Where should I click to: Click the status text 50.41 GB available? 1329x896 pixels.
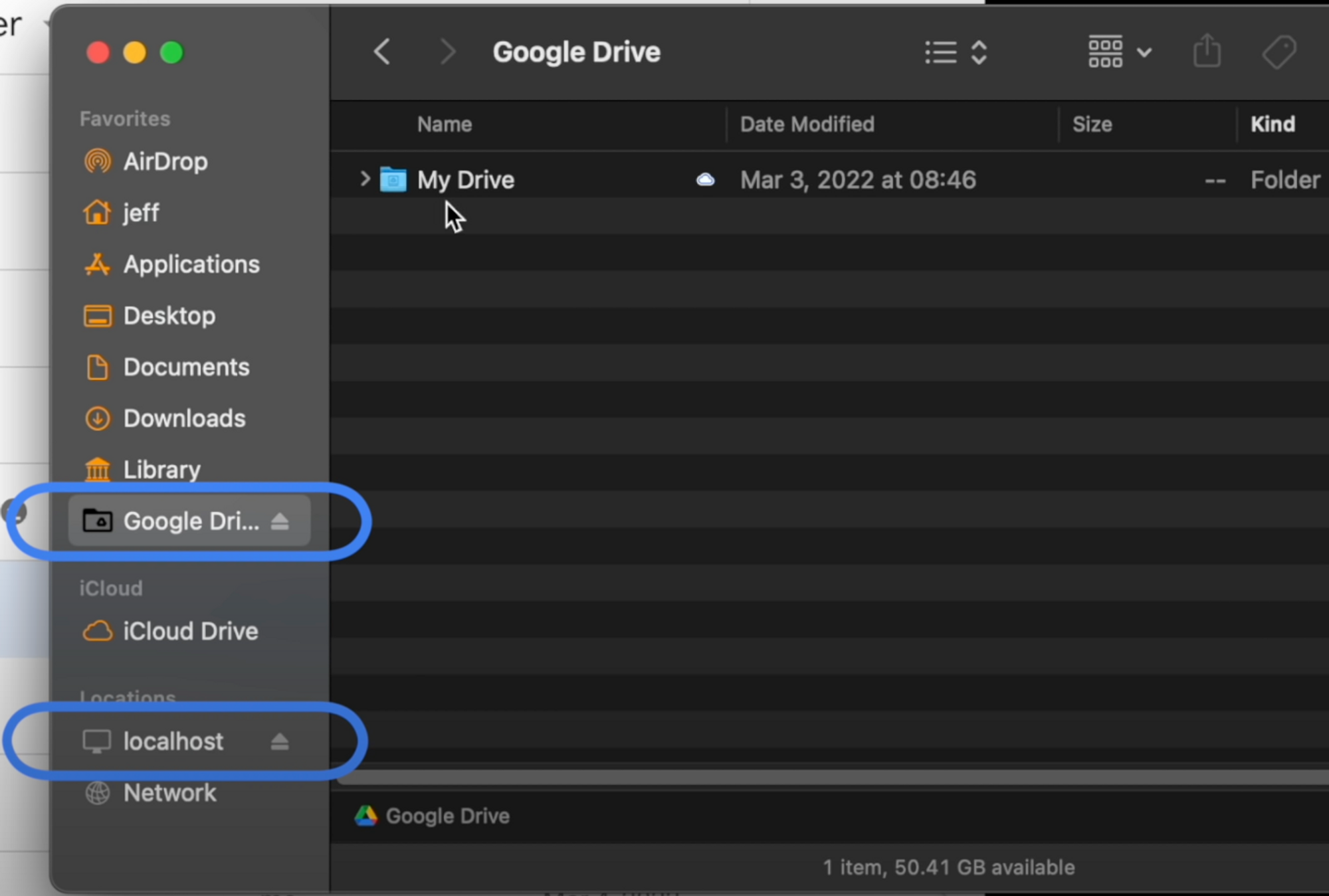click(985, 867)
